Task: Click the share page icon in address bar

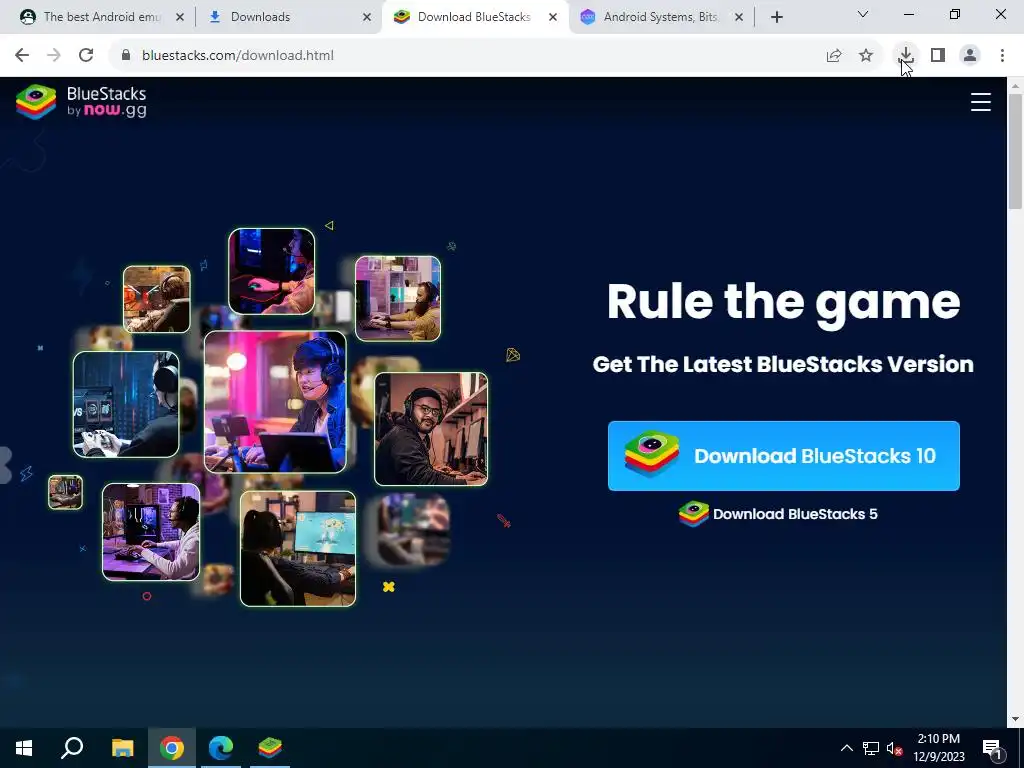Action: click(834, 56)
